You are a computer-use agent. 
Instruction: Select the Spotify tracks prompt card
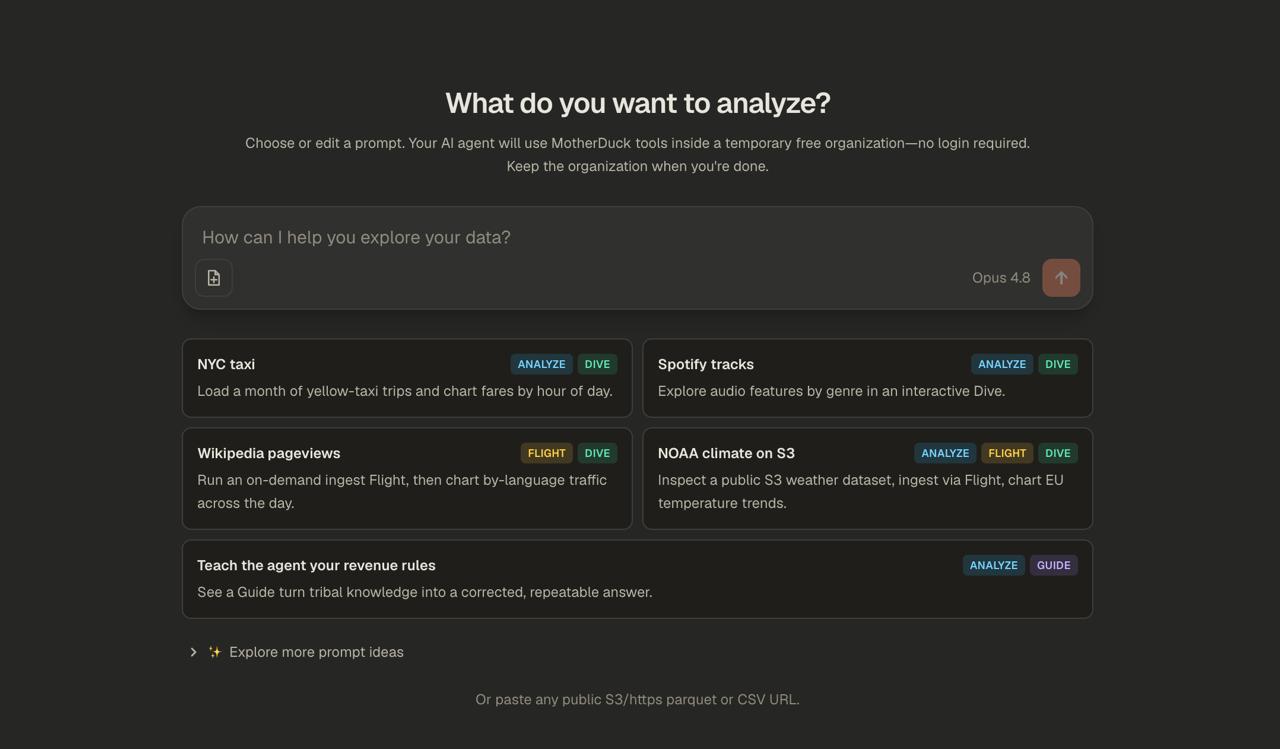867,378
